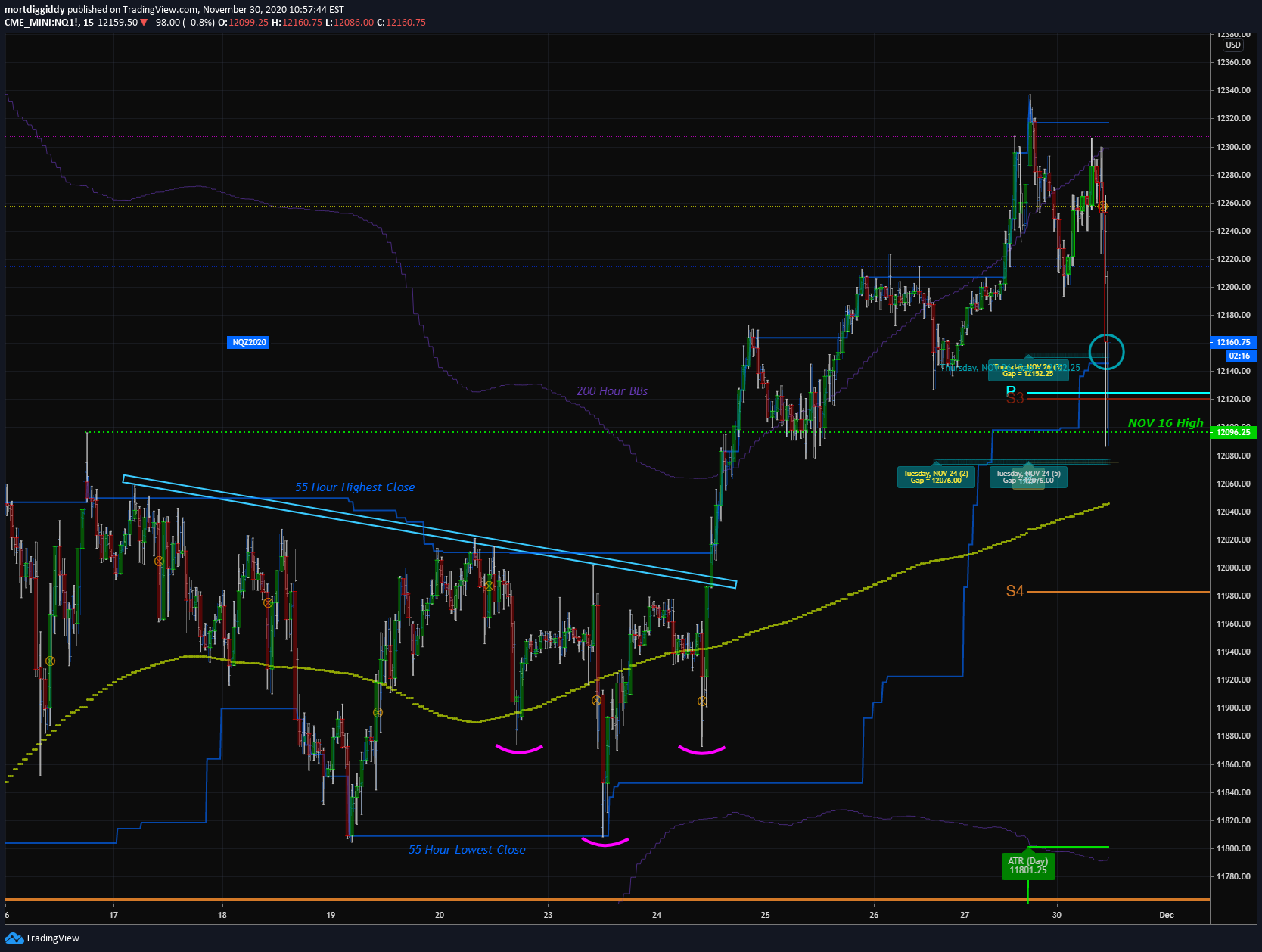This screenshot has width=1262, height=952.
Task: Select the Tuesday NOV 24 (5) gap label
Action: [x=1028, y=477]
